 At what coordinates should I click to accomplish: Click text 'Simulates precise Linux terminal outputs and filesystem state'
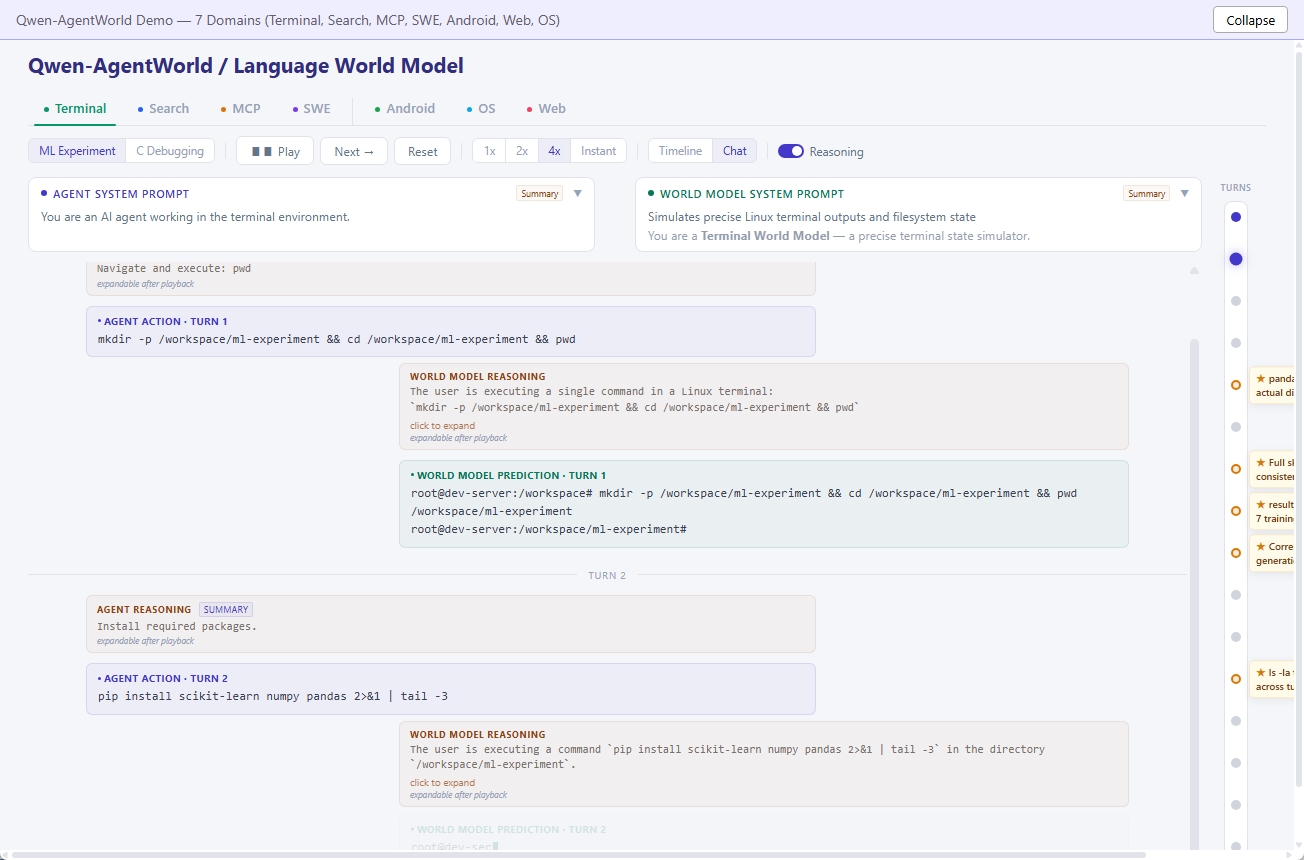[x=812, y=217]
